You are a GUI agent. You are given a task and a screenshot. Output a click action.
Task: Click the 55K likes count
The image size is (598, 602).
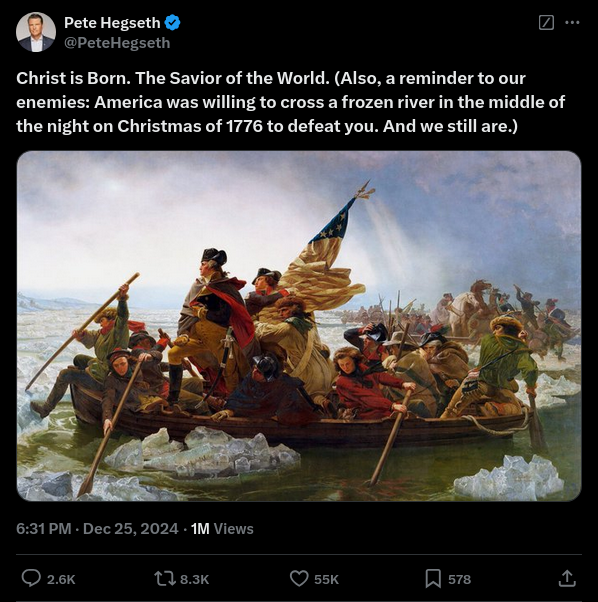326,579
